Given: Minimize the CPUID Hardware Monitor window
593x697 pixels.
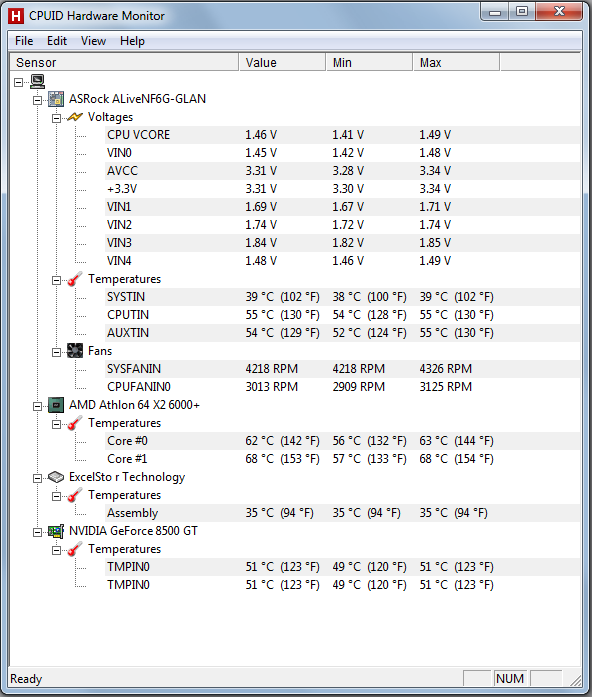Looking at the screenshot, I should coord(495,12).
